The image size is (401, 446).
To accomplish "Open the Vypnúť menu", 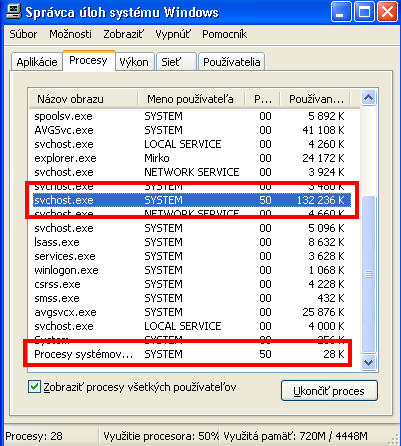I will [x=173, y=34].
